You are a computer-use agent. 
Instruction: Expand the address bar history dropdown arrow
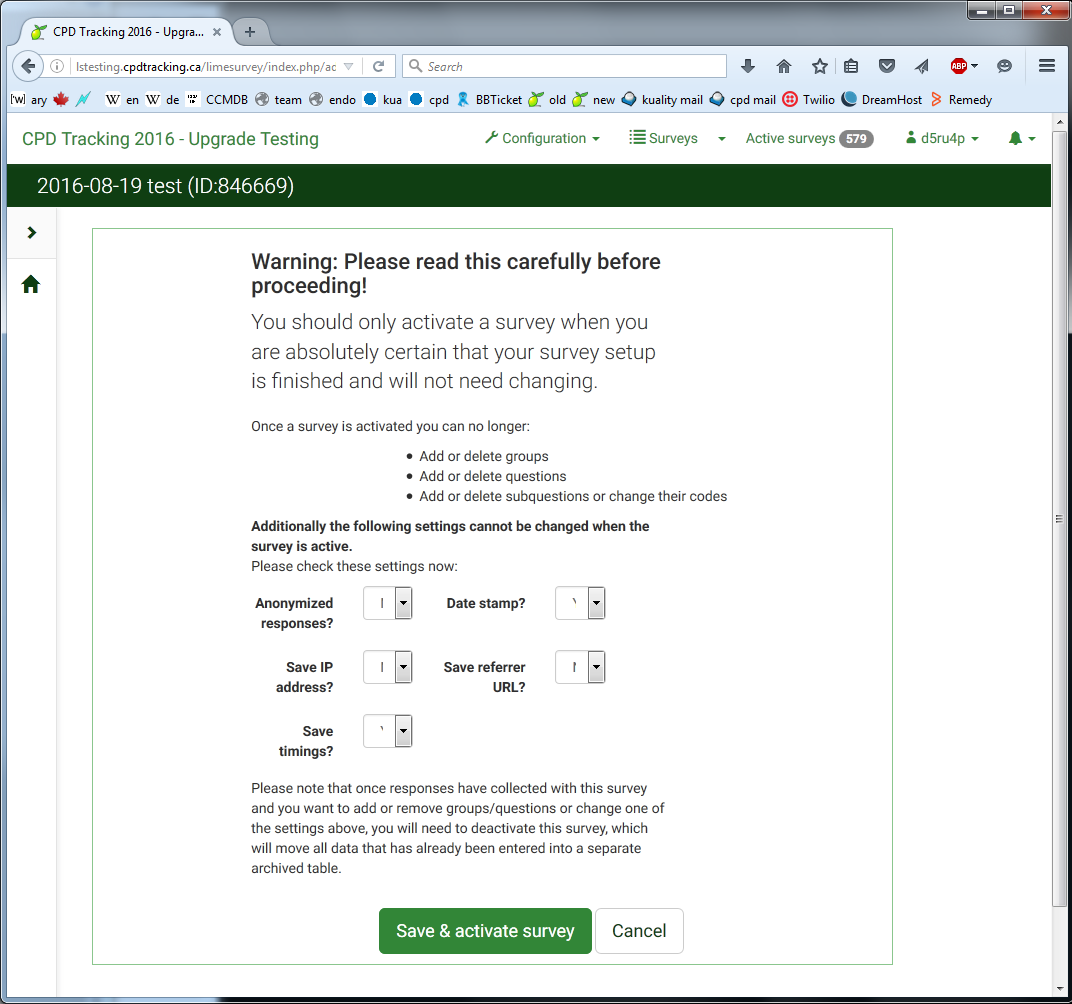point(349,66)
